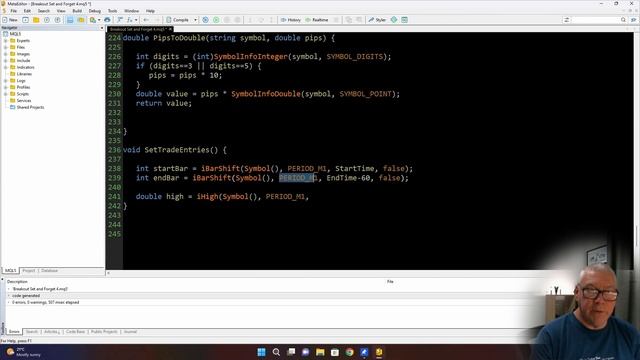Click the navigate back arrow icon
Screen dimensions: 640x360
[146, 20]
